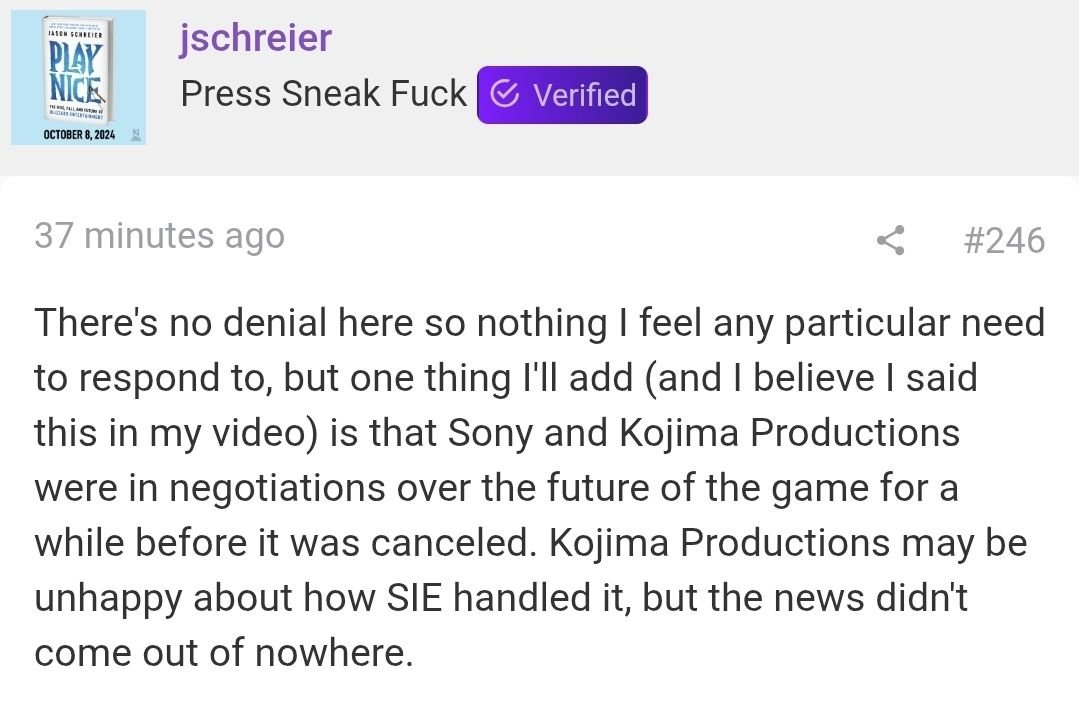Click the "Press Sneak Fuck" user title
Screen dimensions: 1079x720
tap(324, 94)
